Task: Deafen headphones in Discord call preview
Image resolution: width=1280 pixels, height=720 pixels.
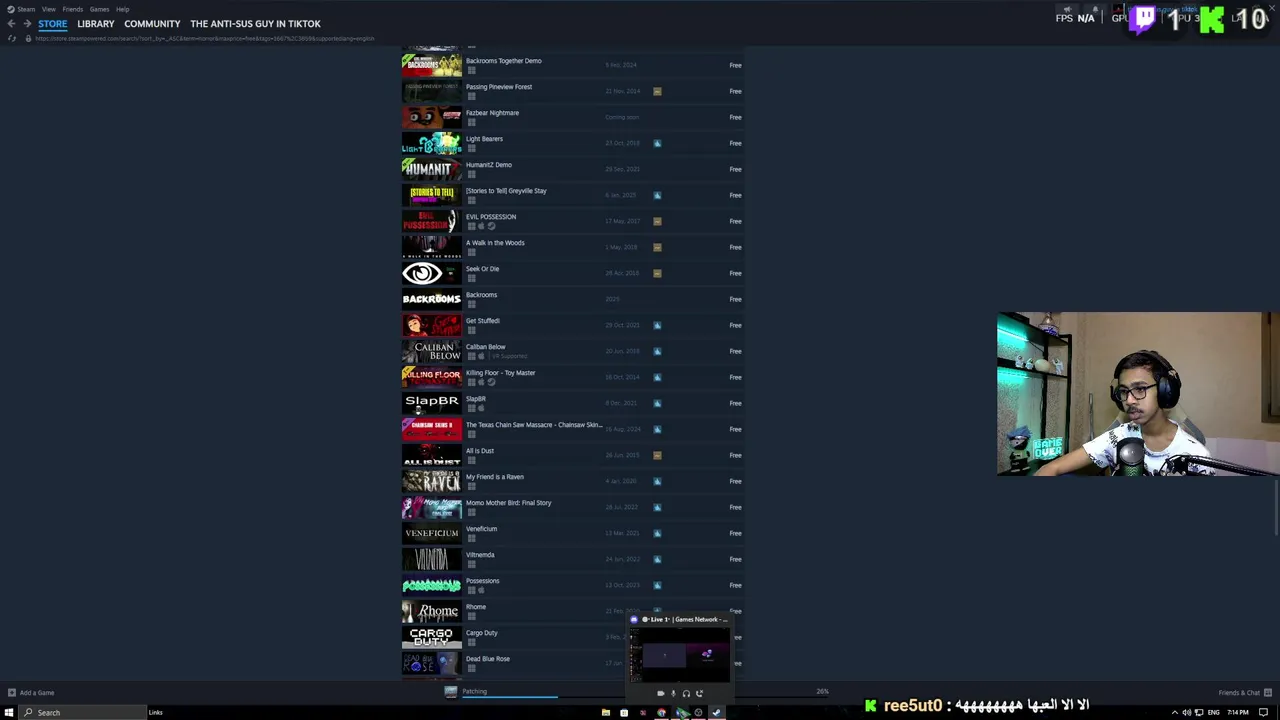Action: pyautogui.click(x=686, y=693)
